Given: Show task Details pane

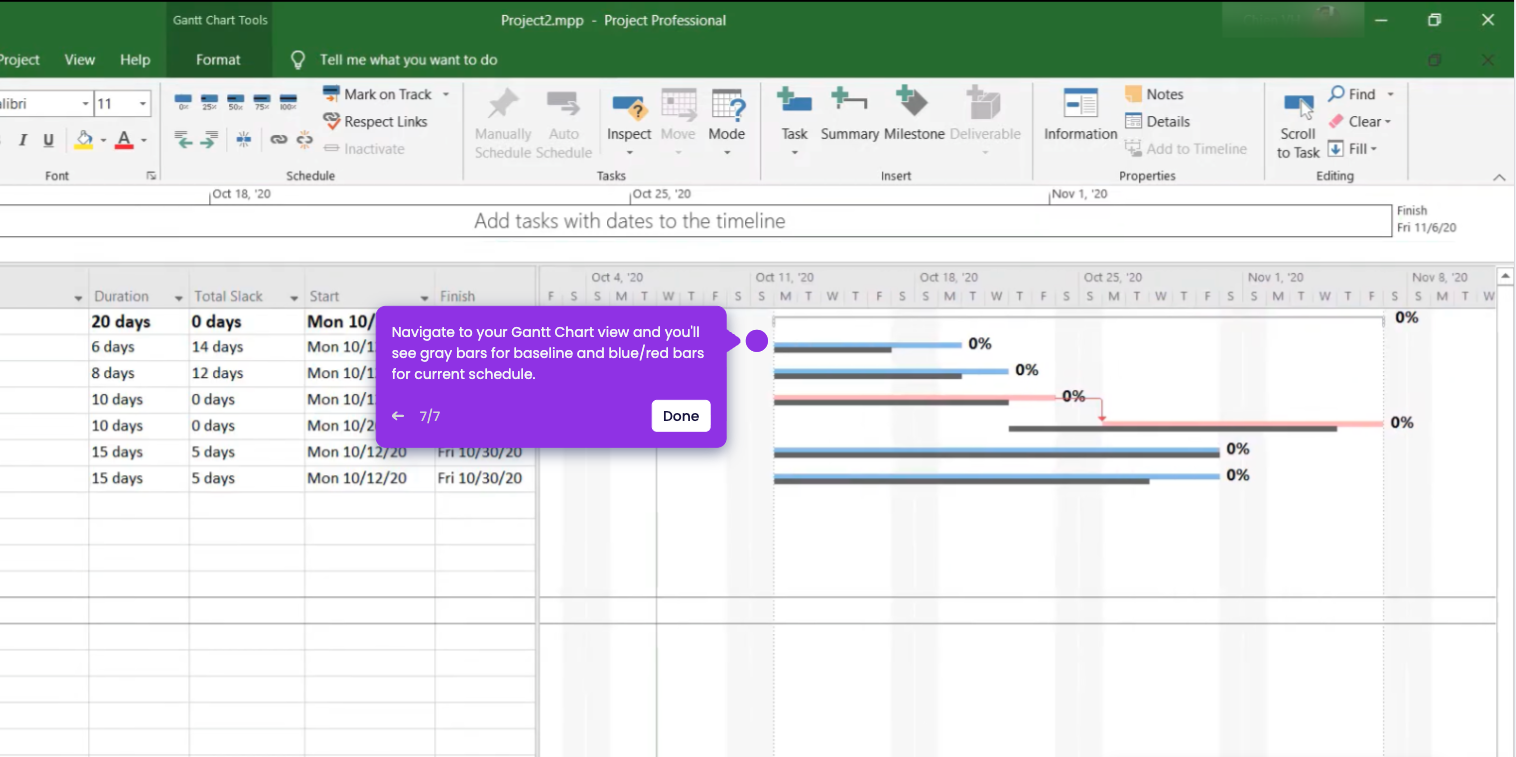Looking at the screenshot, I should tap(1157, 121).
